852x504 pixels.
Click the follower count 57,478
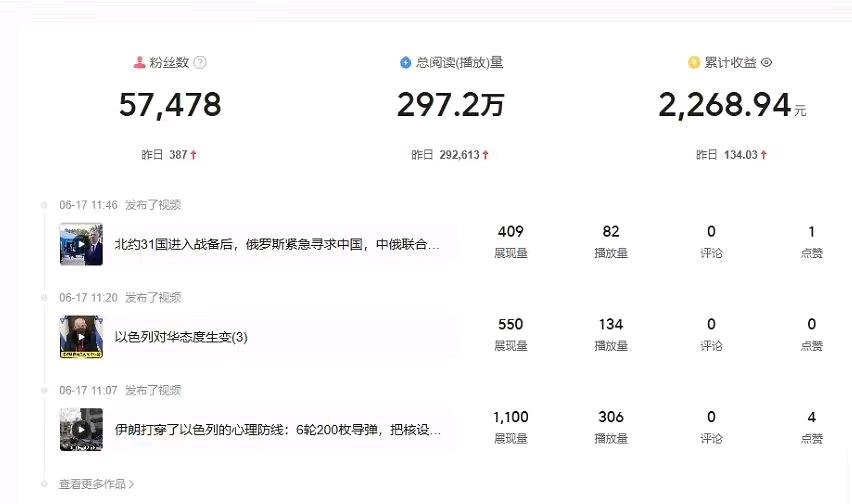coord(170,105)
